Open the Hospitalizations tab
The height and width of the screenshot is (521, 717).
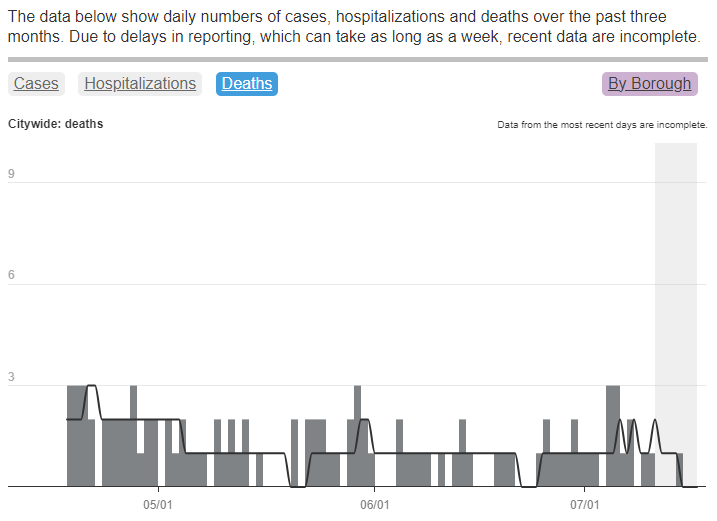click(140, 84)
